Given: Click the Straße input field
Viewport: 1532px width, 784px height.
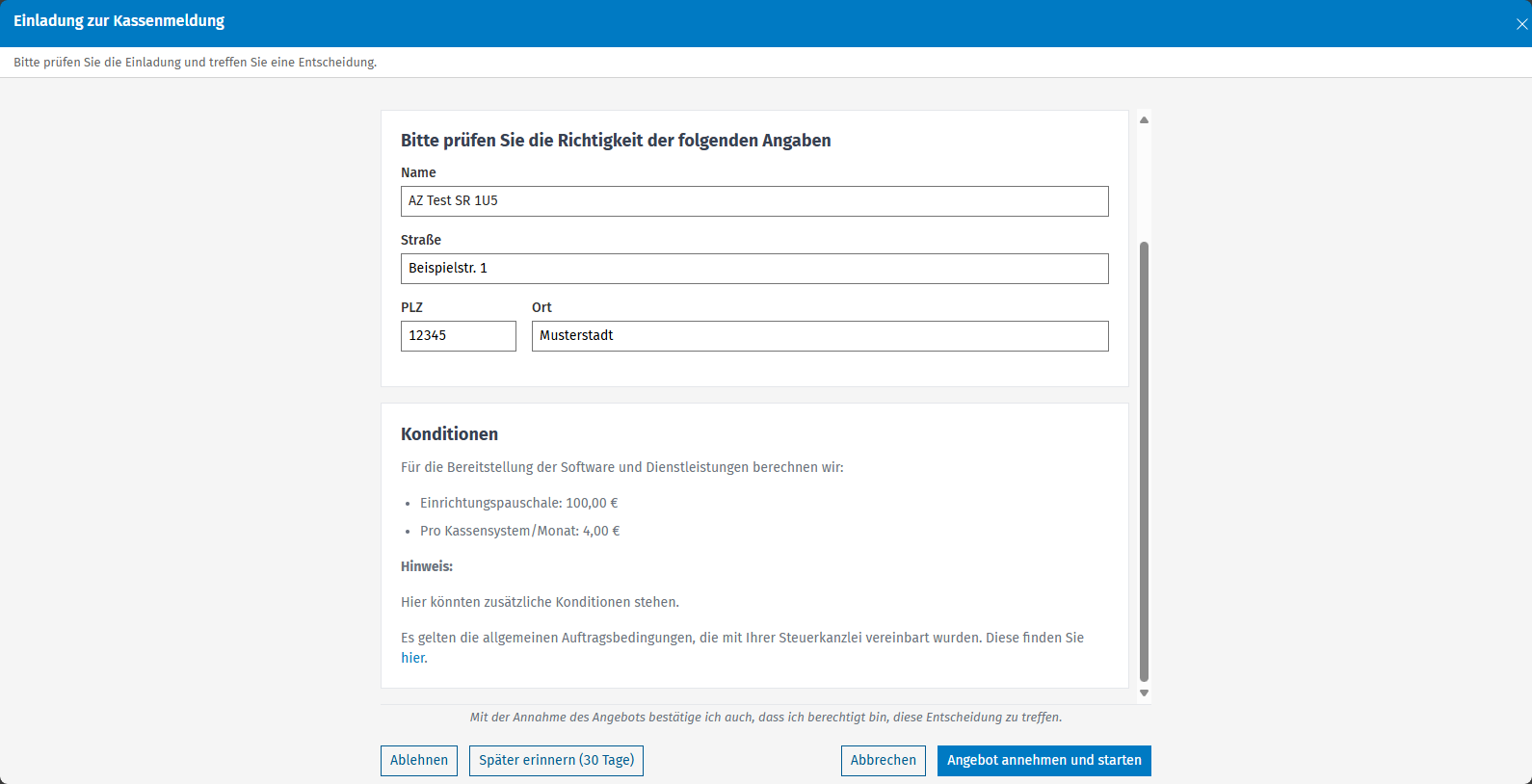Looking at the screenshot, I should pyautogui.click(x=754, y=269).
